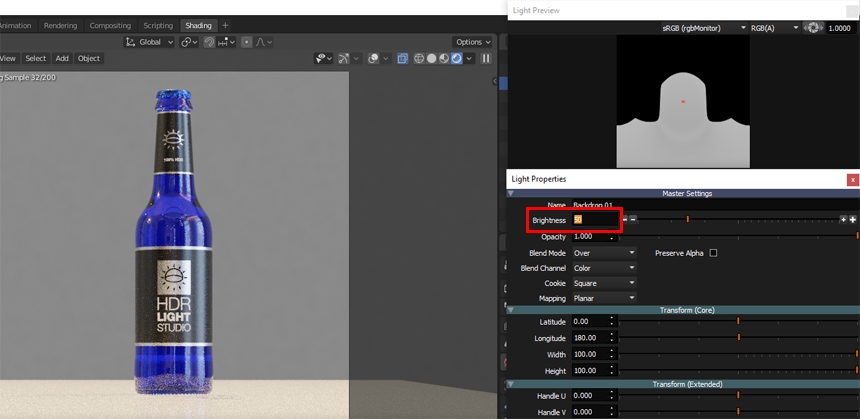Open the overlays options dropdown arrow
860x419 pixels.
coord(386,58)
